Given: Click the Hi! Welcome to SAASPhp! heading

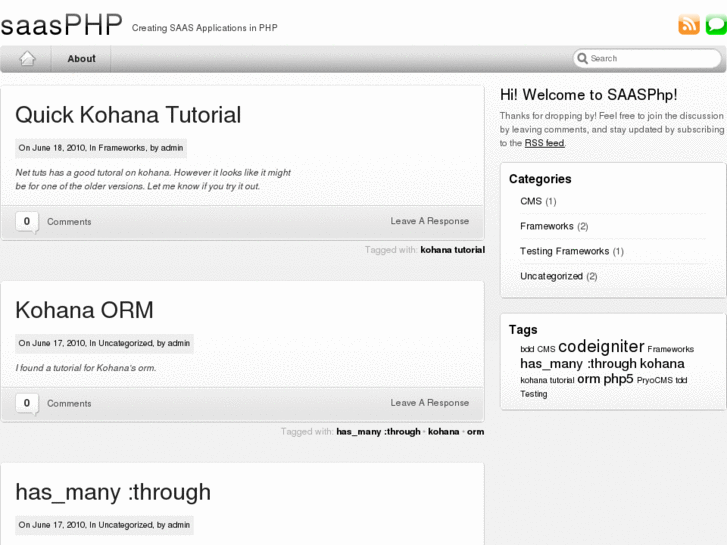Looking at the screenshot, I should coord(588,95).
